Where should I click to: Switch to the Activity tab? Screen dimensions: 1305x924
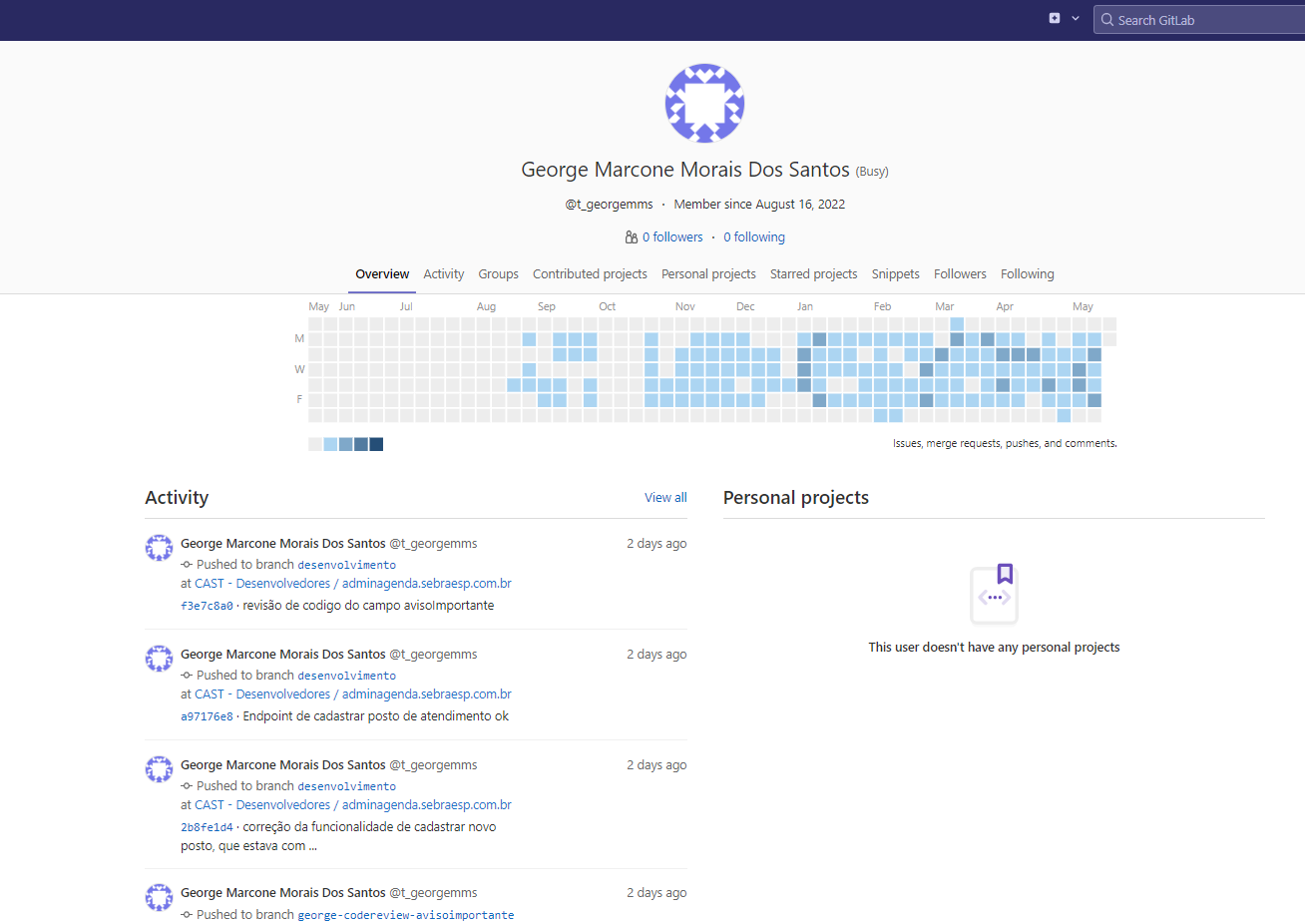[443, 274]
